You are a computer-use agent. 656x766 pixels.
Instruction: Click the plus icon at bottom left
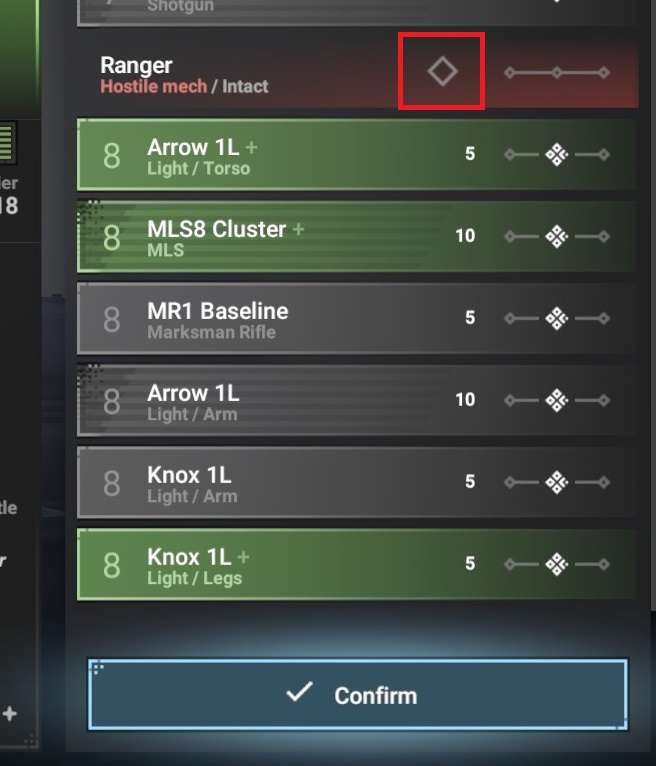tap(9, 714)
